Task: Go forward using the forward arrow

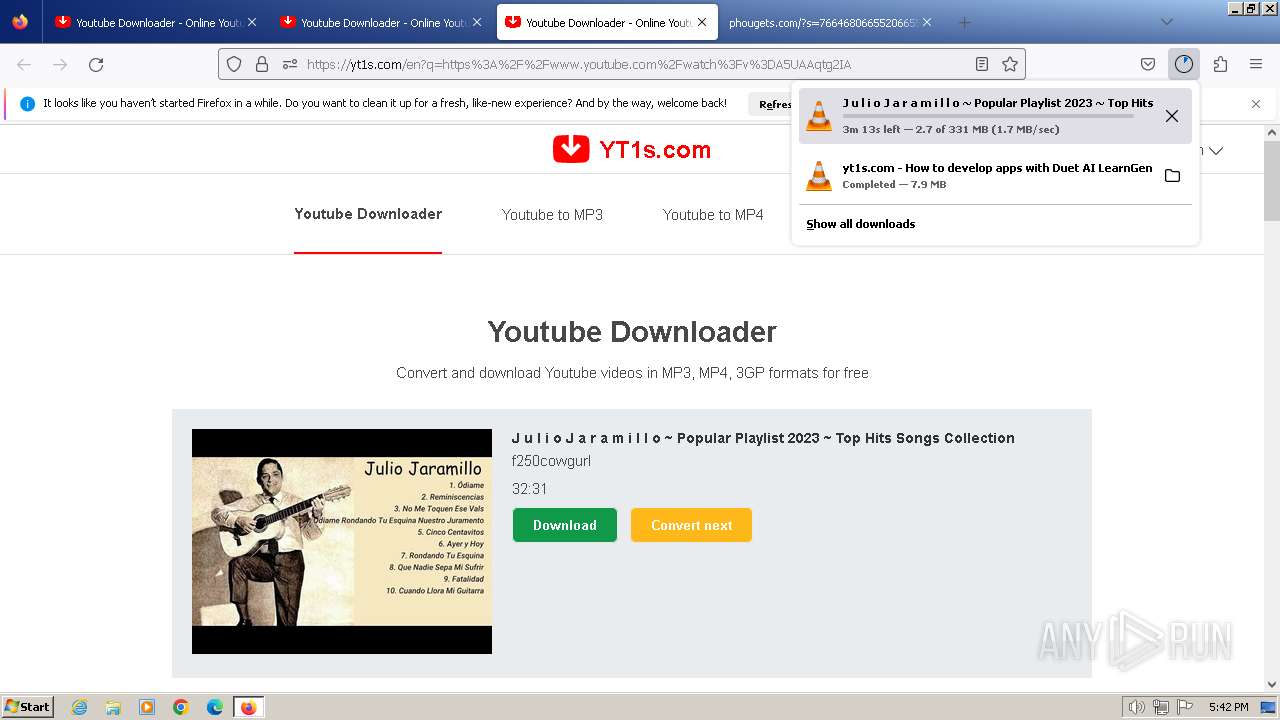Action: tap(60, 64)
